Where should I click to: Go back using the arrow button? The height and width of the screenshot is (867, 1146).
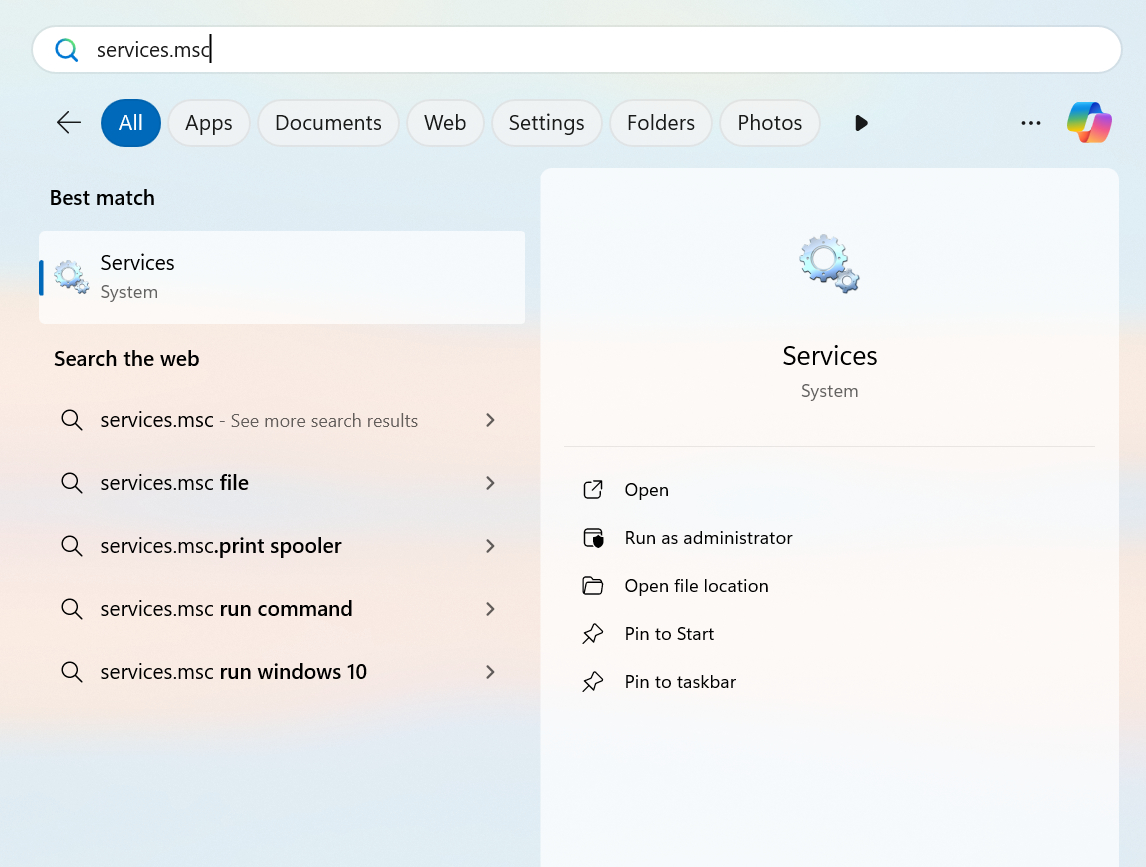point(67,122)
